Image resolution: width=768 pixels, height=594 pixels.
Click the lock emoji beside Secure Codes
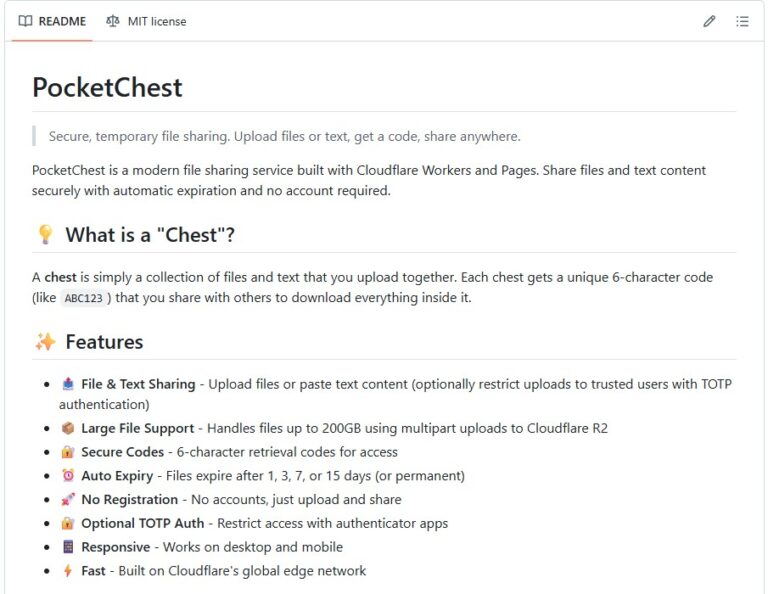pyautogui.click(x=68, y=451)
